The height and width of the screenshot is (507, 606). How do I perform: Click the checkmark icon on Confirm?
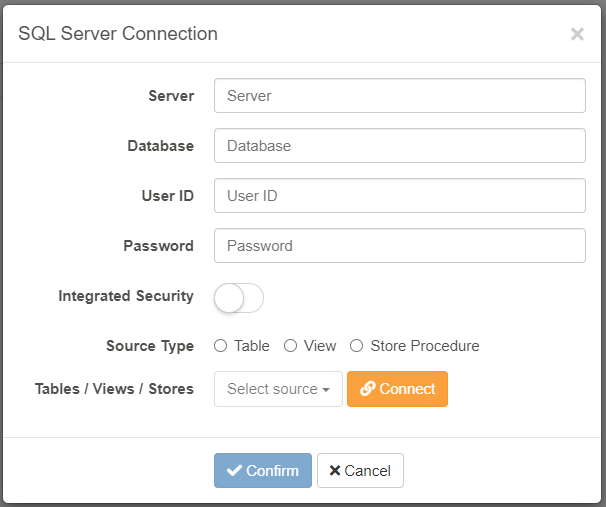(234, 471)
